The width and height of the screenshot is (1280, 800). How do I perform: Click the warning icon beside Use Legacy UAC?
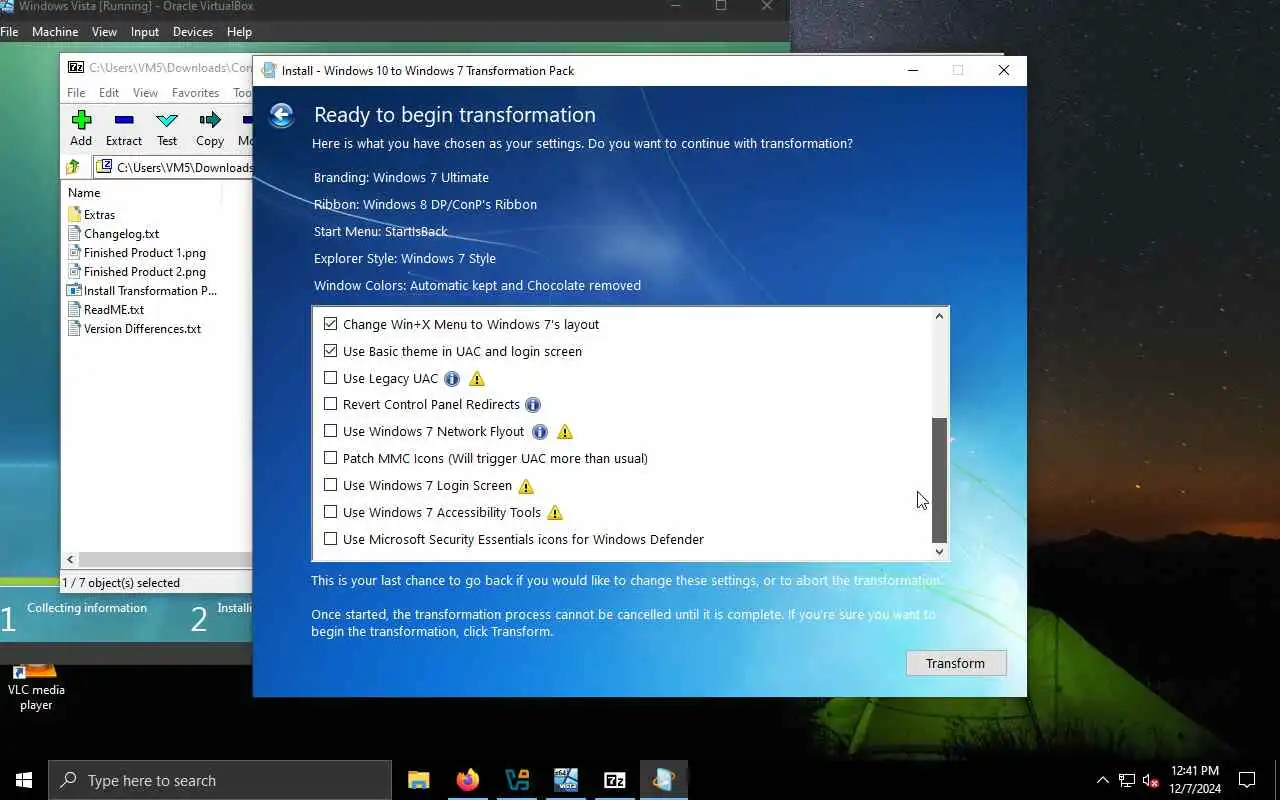click(477, 378)
